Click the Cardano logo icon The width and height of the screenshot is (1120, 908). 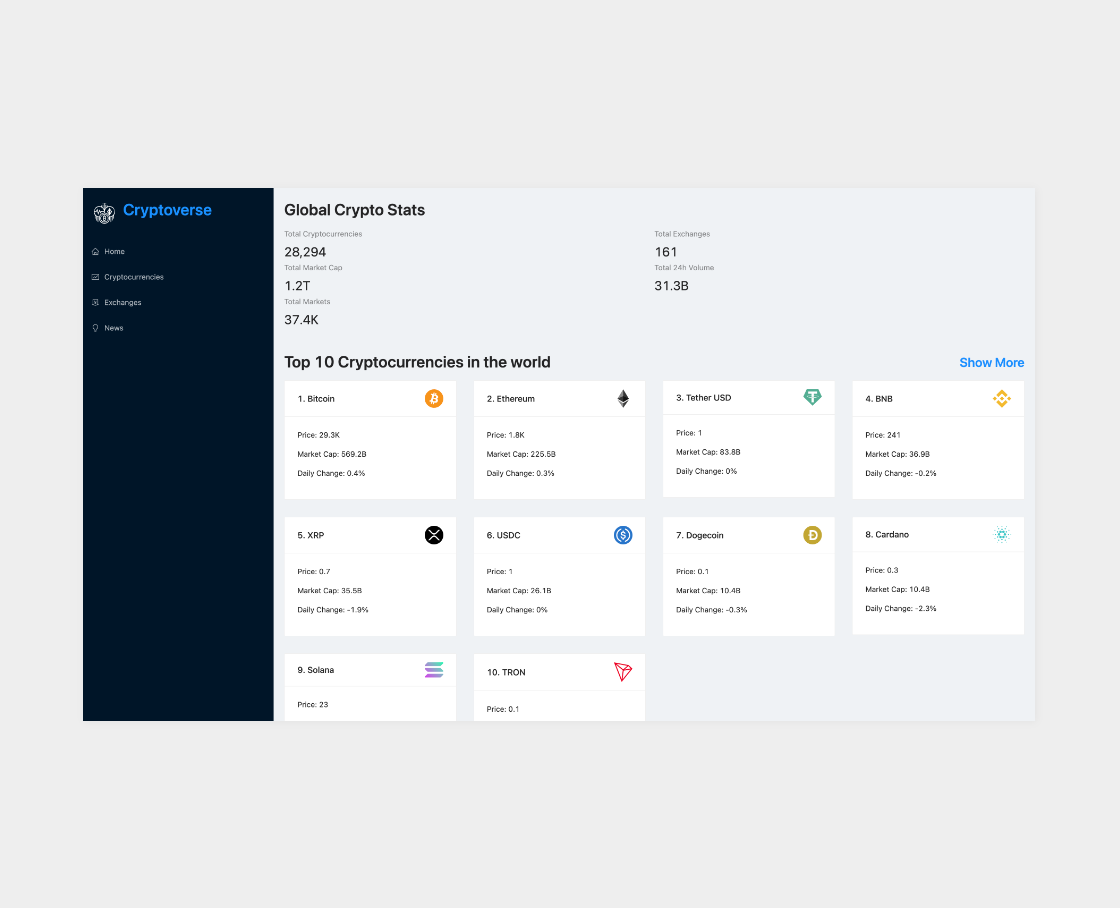click(1001, 534)
